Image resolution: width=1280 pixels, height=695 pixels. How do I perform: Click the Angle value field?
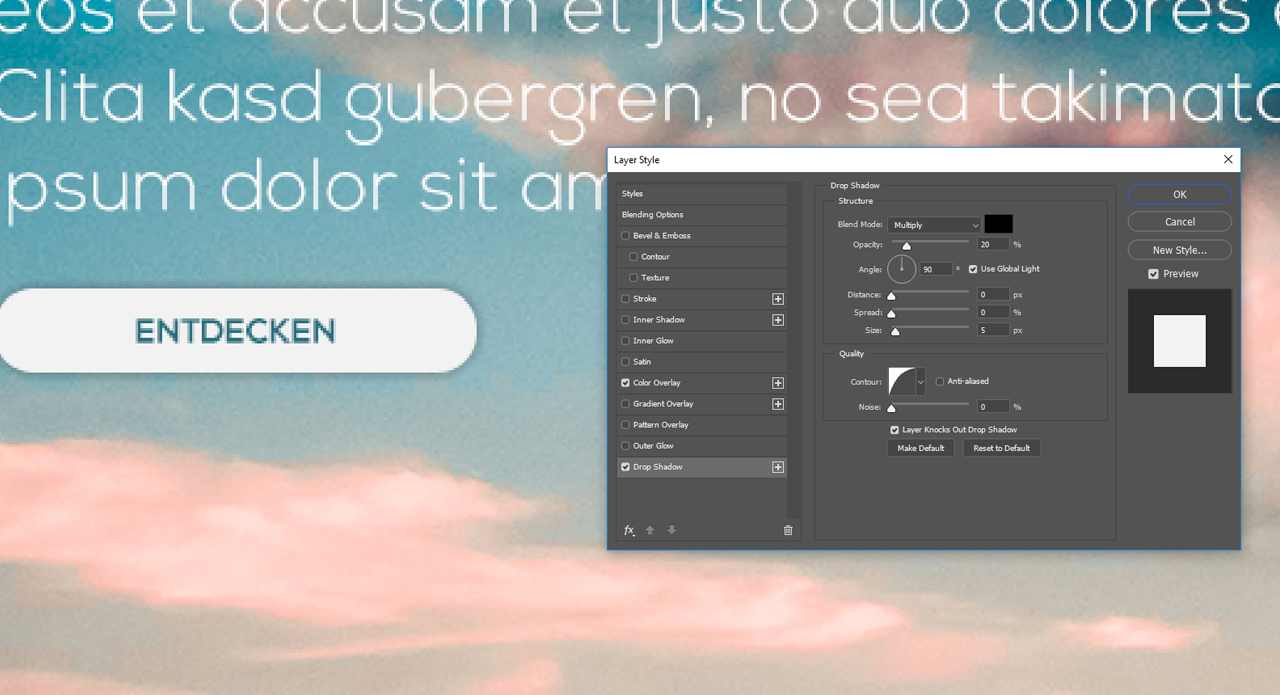pyautogui.click(x=936, y=270)
